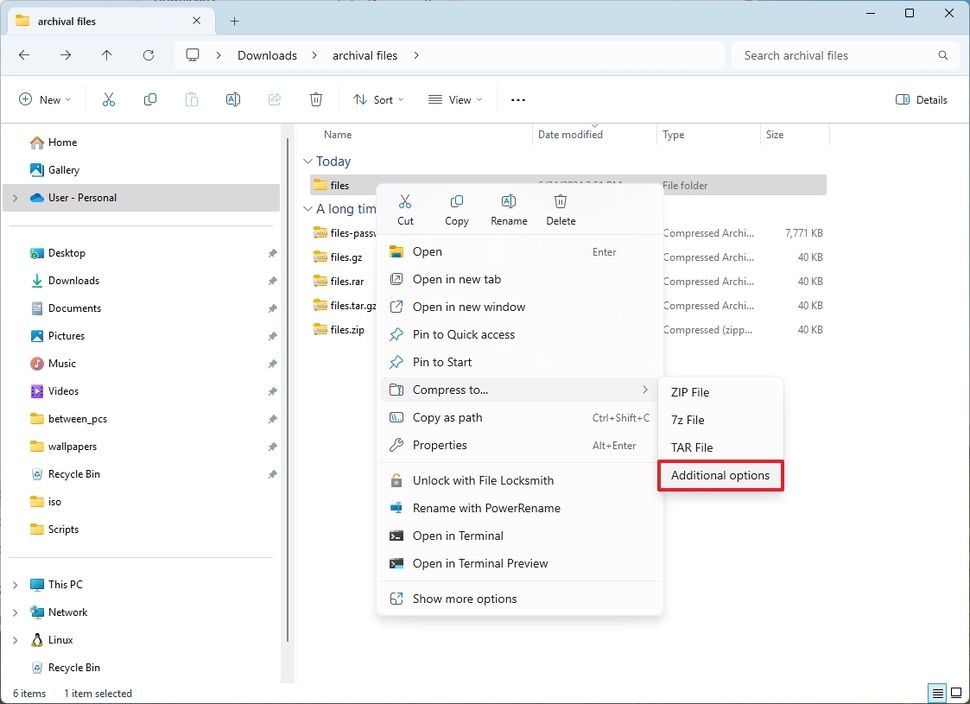Open the See more ellipsis in the toolbar
This screenshot has width=970, height=704.
pyautogui.click(x=517, y=99)
